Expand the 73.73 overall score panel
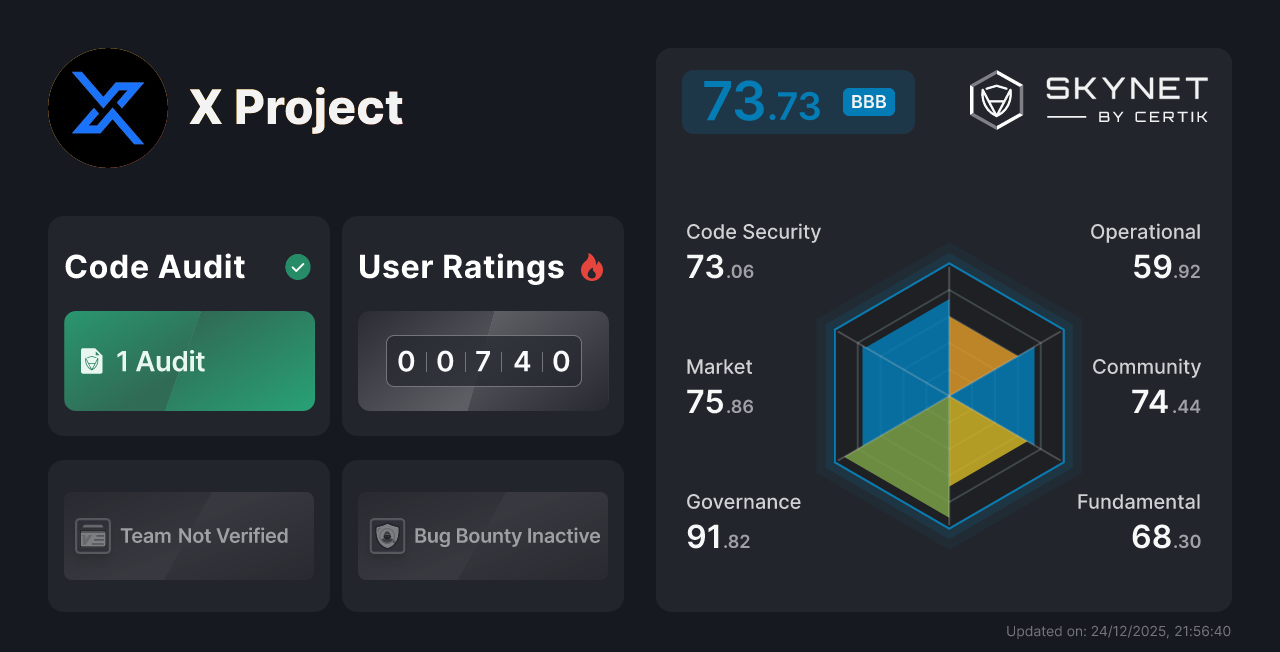1280x652 pixels. (798, 101)
